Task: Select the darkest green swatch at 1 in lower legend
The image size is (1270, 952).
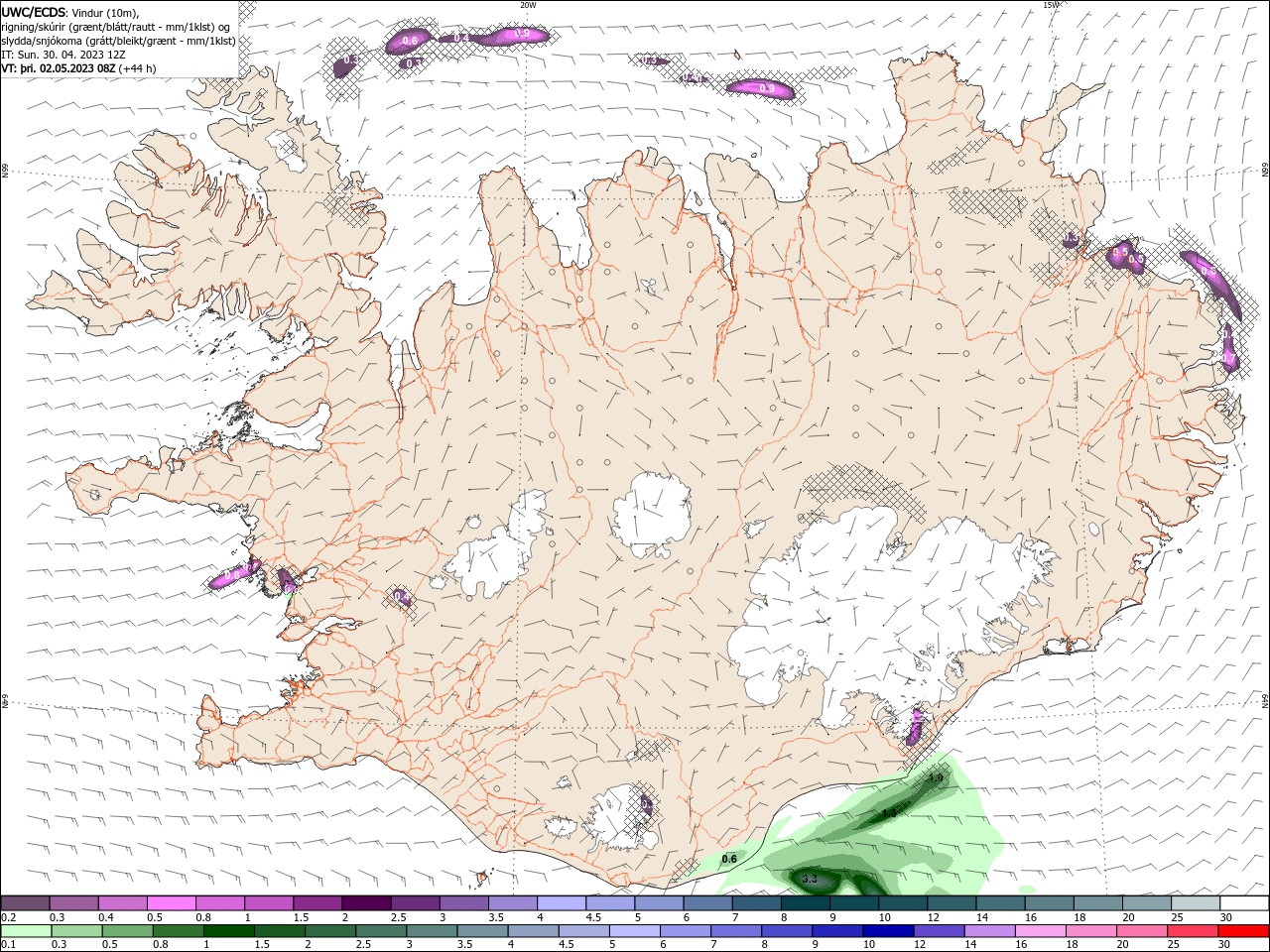Action: pos(228,931)
